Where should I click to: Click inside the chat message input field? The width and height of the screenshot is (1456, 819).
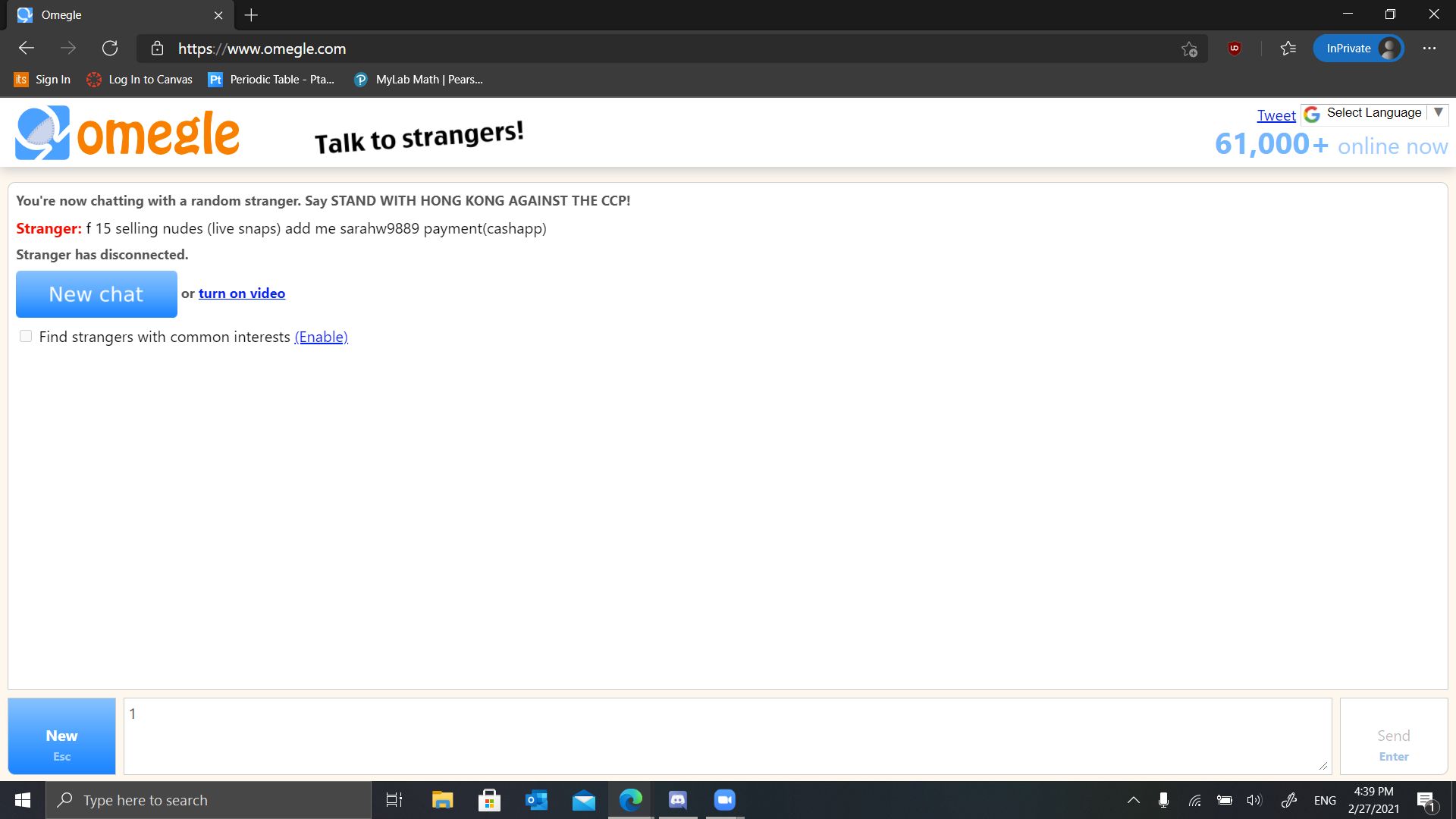click(726, 735)
